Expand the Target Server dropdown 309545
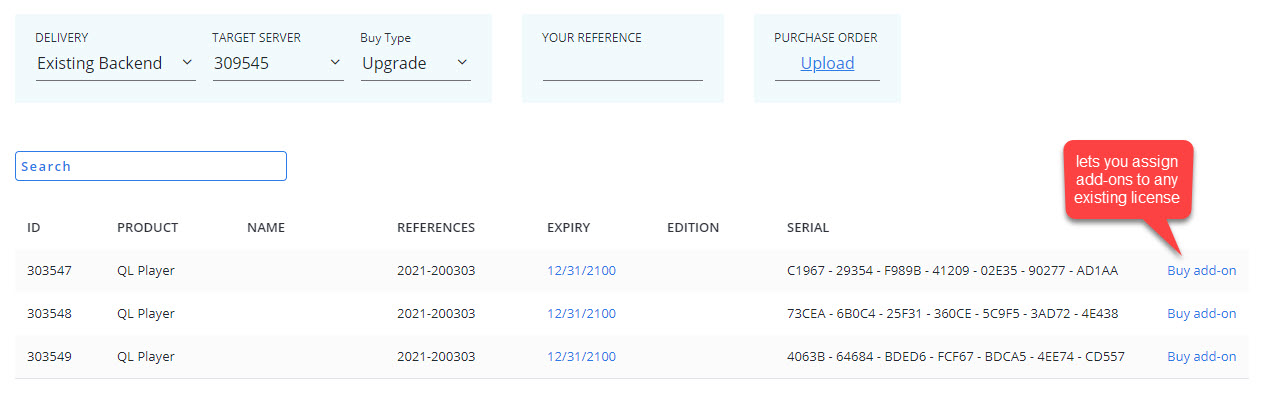 [278, 64]
